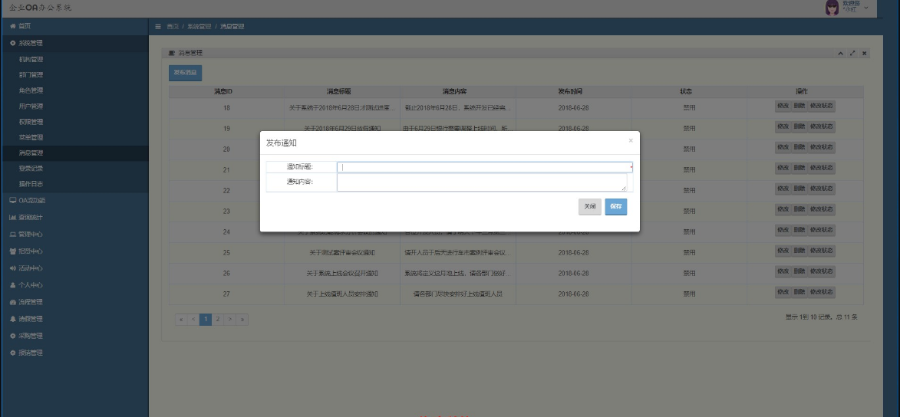Expand the panel to fullscreen
The image size is (900, 417).
[x=852, y=53]
